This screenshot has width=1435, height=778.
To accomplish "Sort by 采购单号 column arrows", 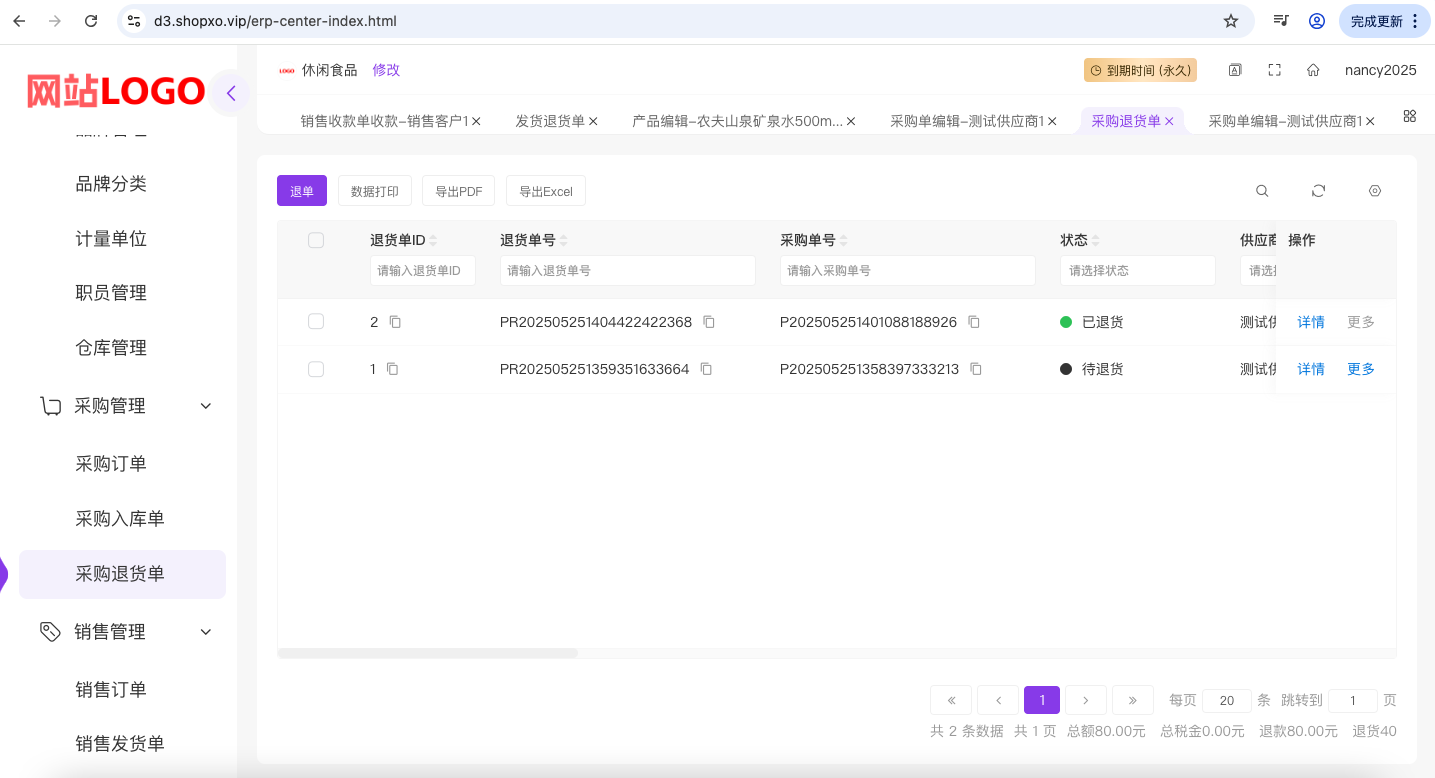I will 843,241.
